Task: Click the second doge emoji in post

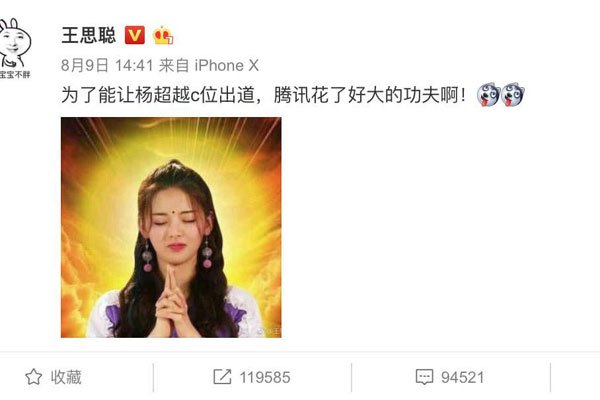Action: [513, 95]
